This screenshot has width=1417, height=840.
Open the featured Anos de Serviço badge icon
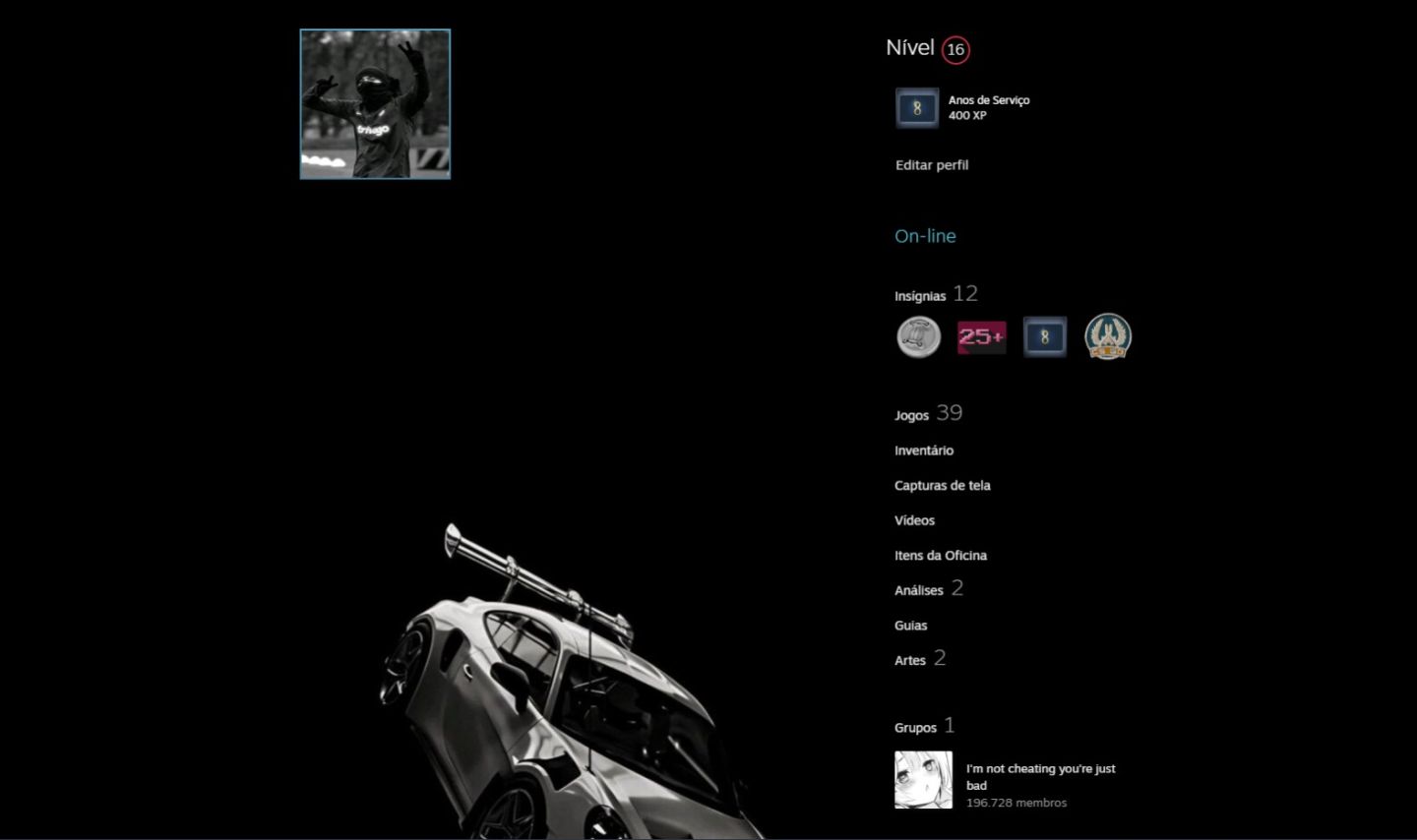(x=917, y=108)
